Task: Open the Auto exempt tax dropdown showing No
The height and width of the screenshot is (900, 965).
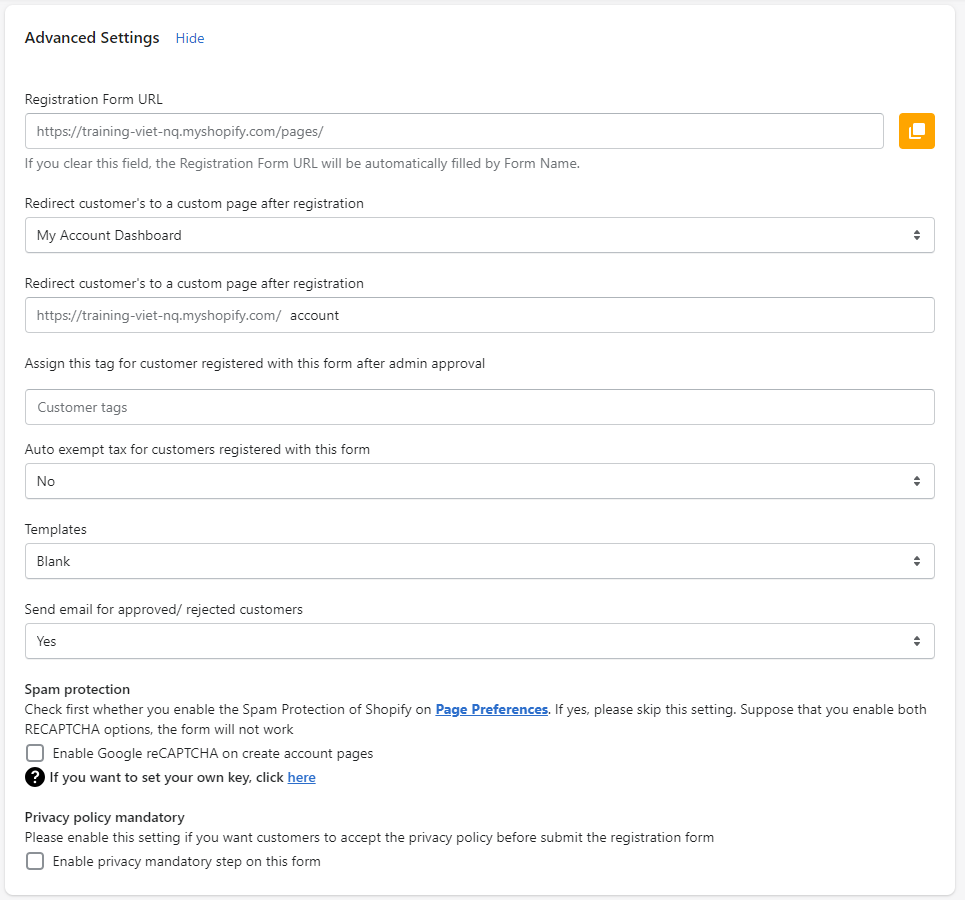Action: point(479,481)
